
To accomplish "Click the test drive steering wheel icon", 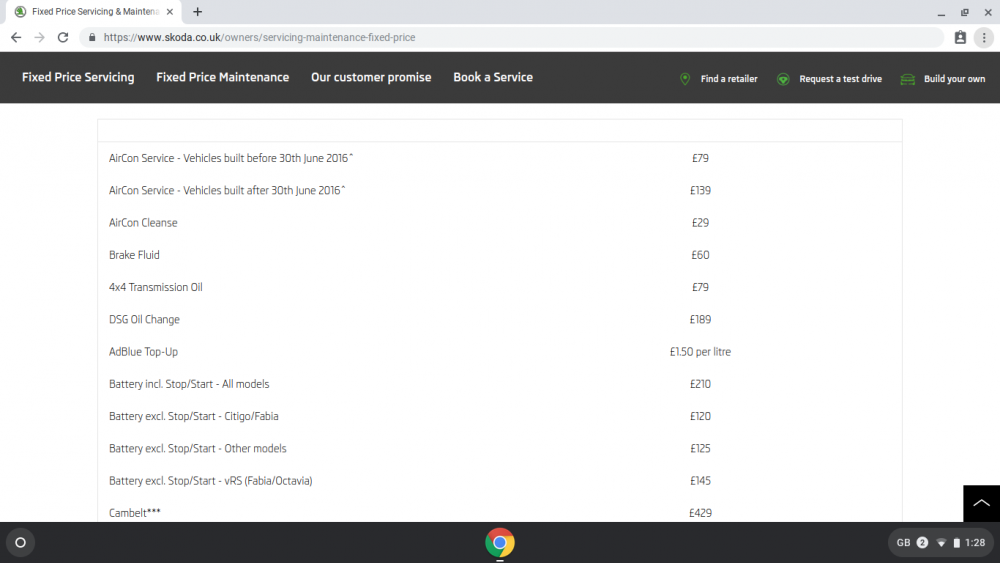I will [783, 79].
